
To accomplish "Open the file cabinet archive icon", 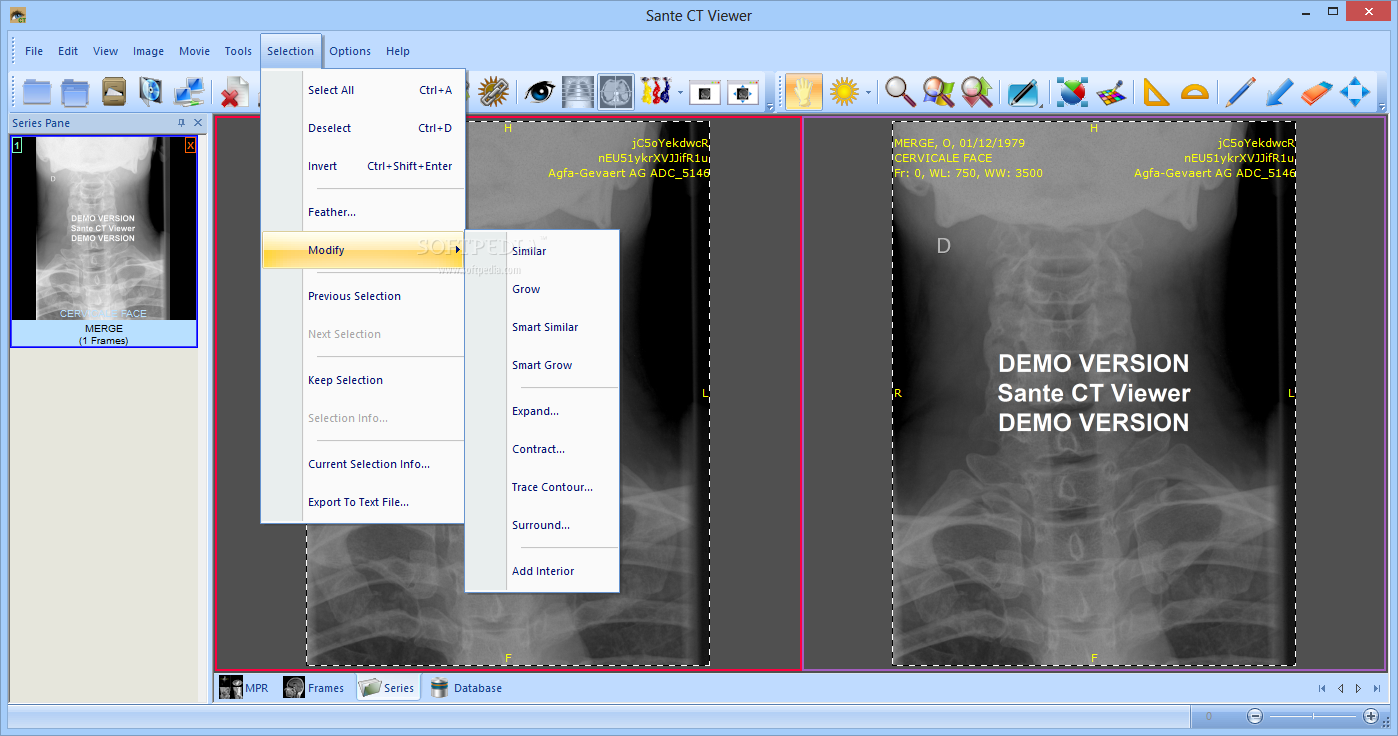I will (x=113, y=92).
